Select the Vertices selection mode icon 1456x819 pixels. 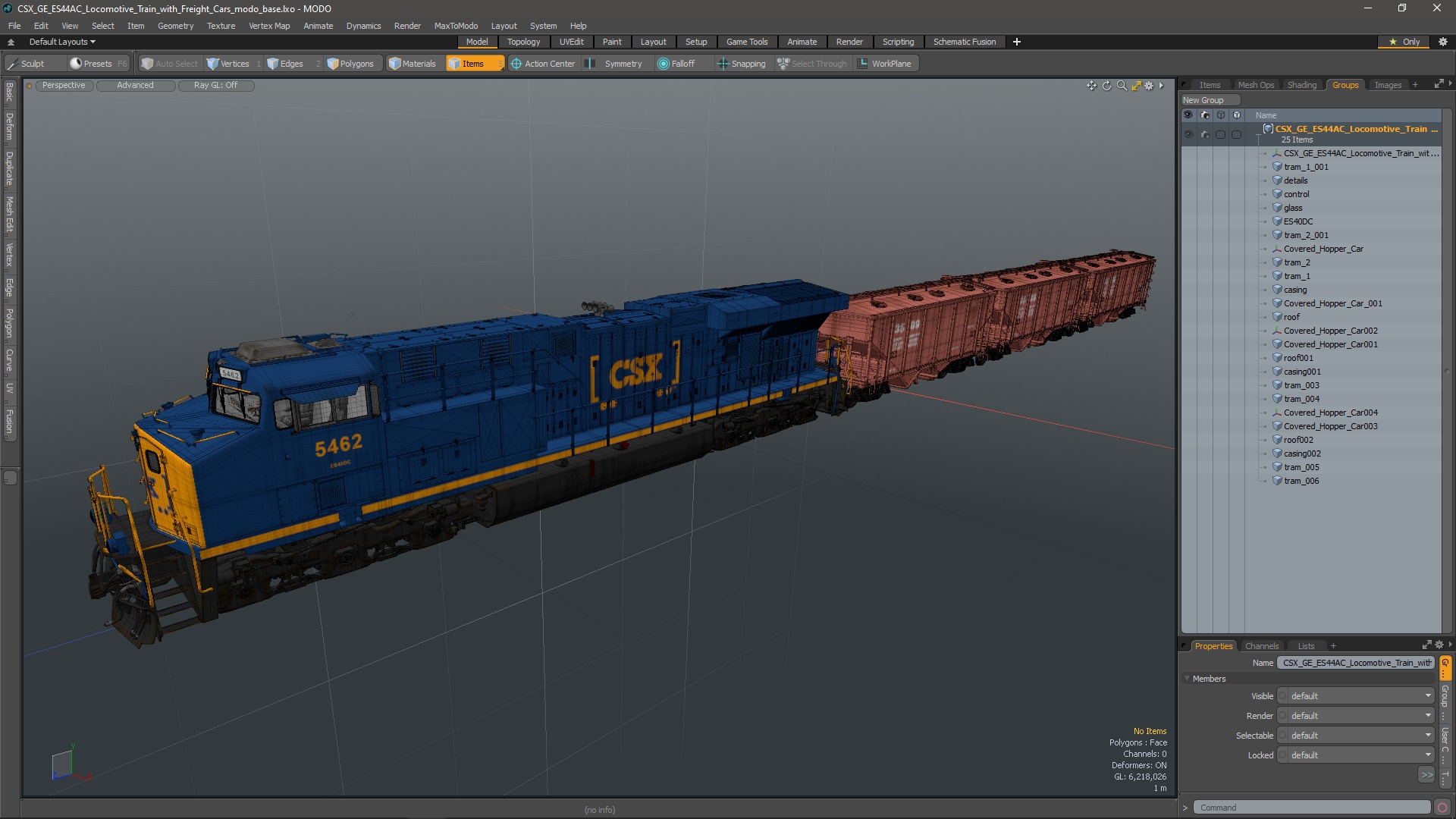(213, 64)
